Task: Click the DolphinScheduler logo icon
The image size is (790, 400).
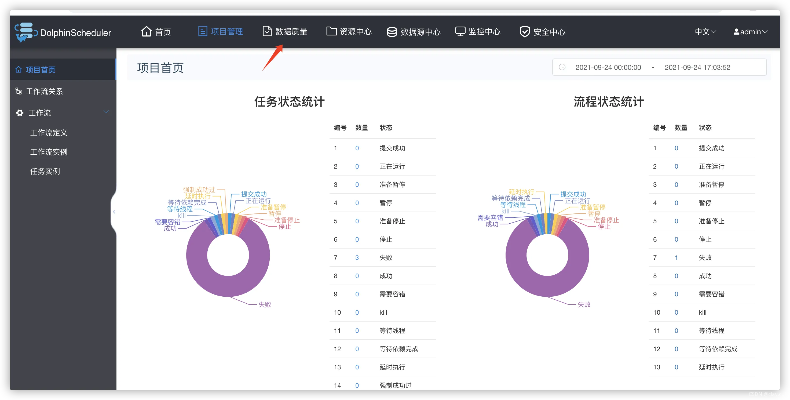Action: coord(24,32)
